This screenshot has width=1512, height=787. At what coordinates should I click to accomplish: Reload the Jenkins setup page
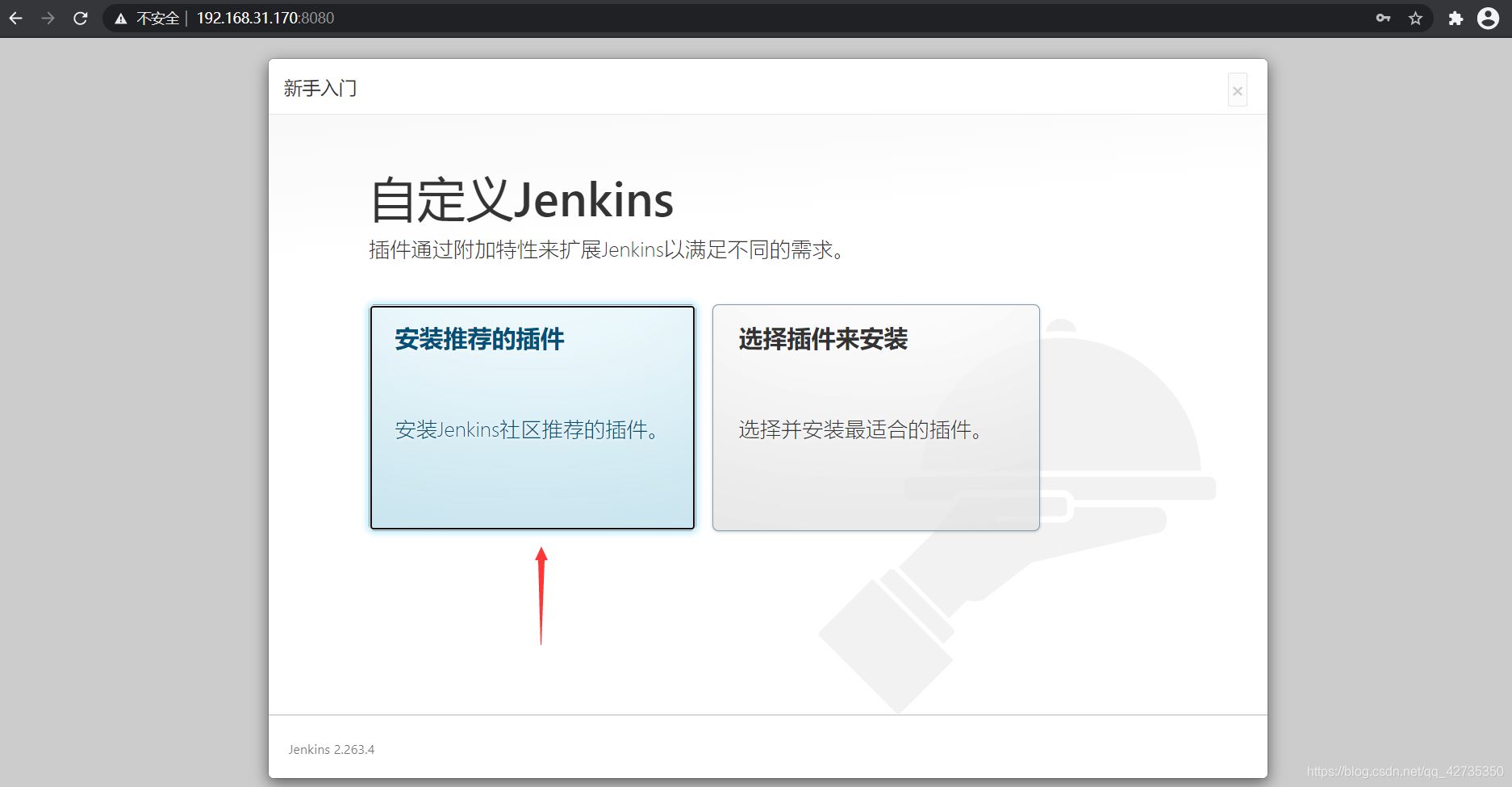click(x=80, y=17)
